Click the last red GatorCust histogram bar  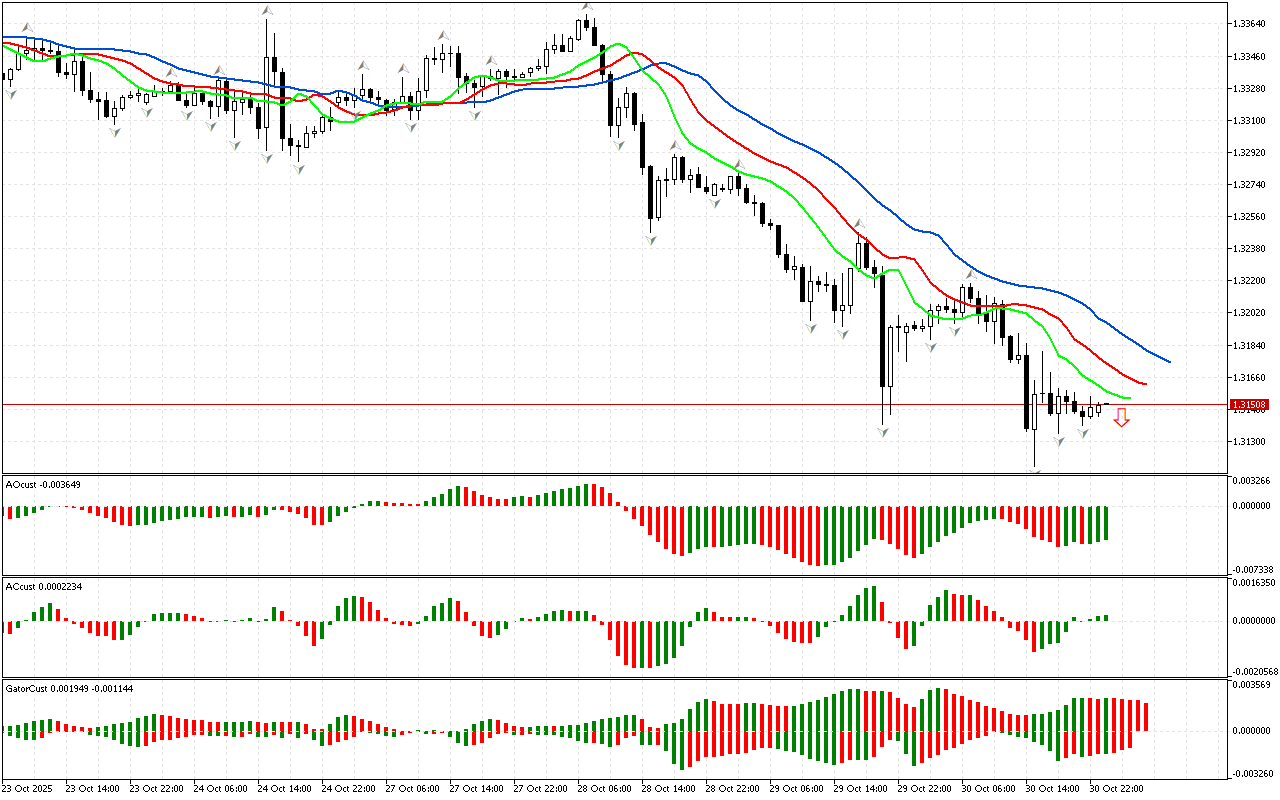click(1146, 715)
